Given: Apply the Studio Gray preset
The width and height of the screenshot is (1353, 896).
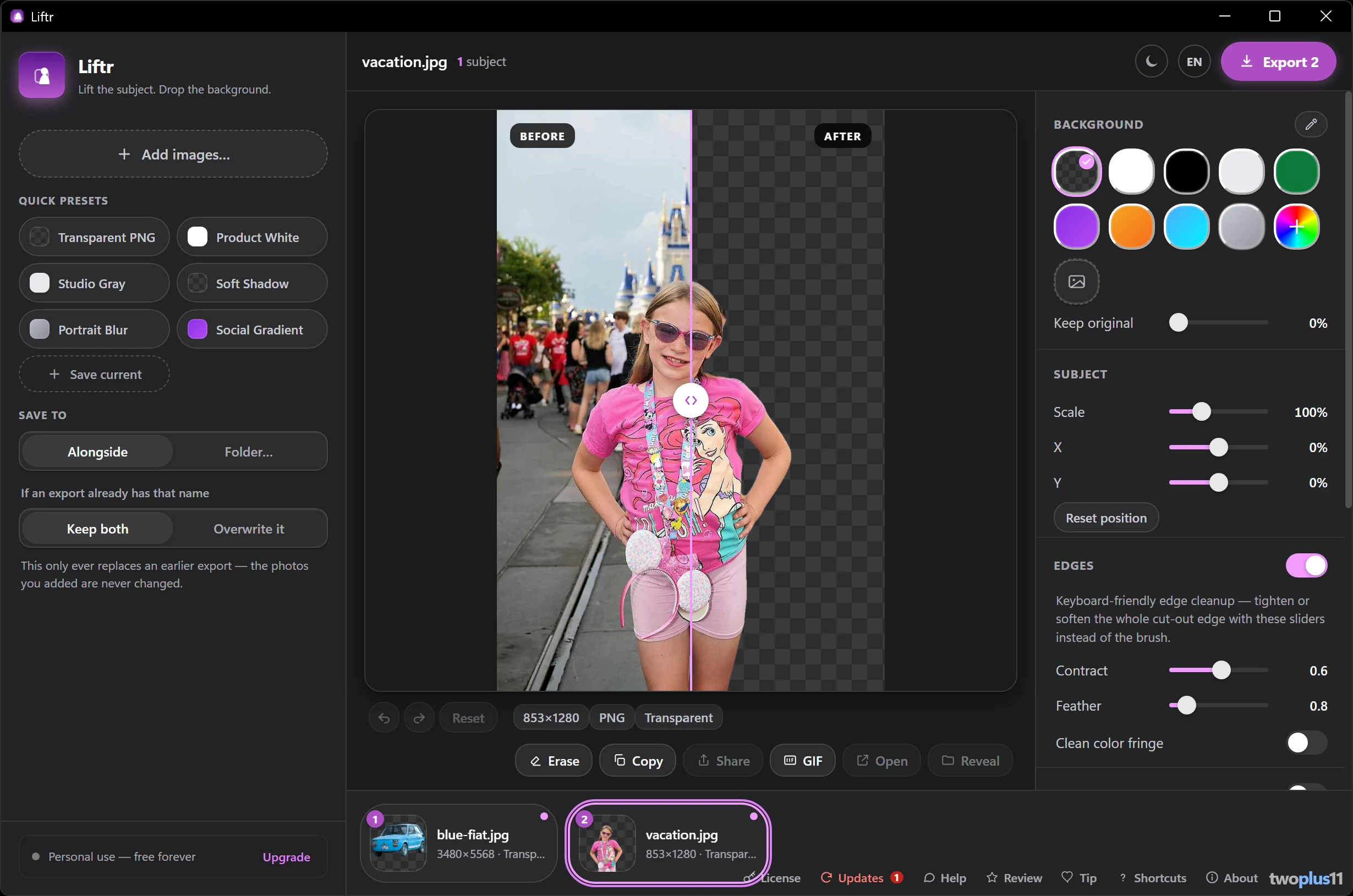Looking at the screenshot, I should tap(94, 283).
